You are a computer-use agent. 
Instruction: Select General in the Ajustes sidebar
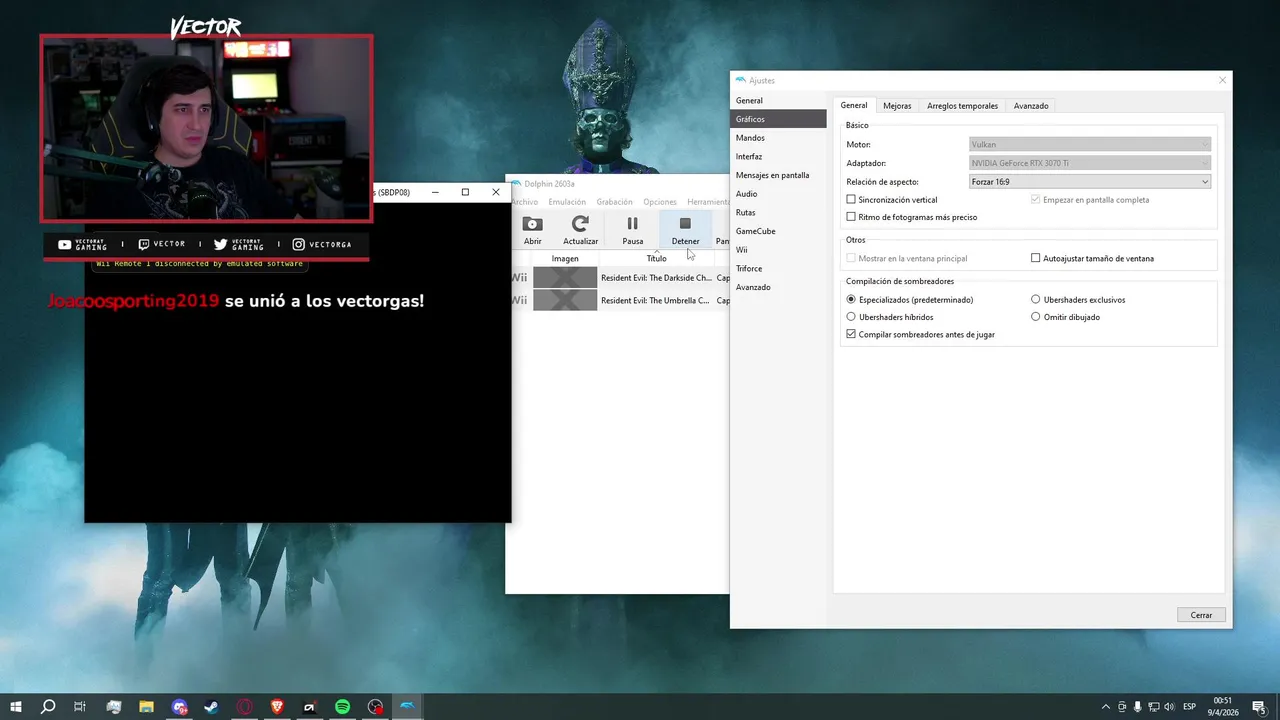tap(779, 100)
